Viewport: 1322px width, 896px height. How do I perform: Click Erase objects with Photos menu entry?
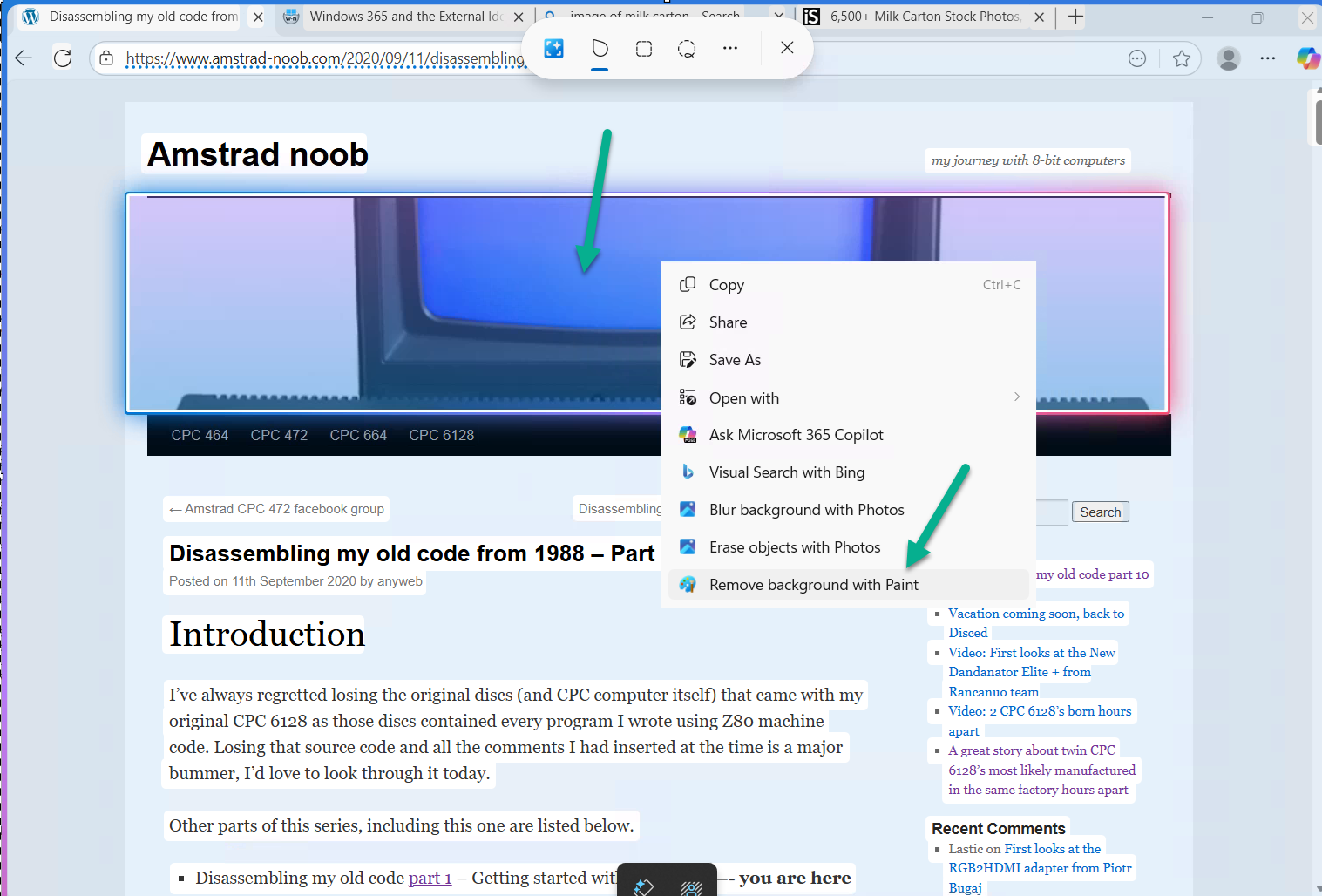pos(795,546)
